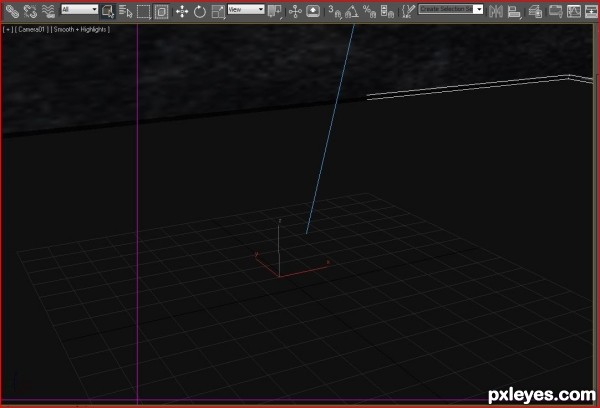Activate Select and Rotate tool
The height and width of the screenshot is (408, 600).
coord(200,11)
